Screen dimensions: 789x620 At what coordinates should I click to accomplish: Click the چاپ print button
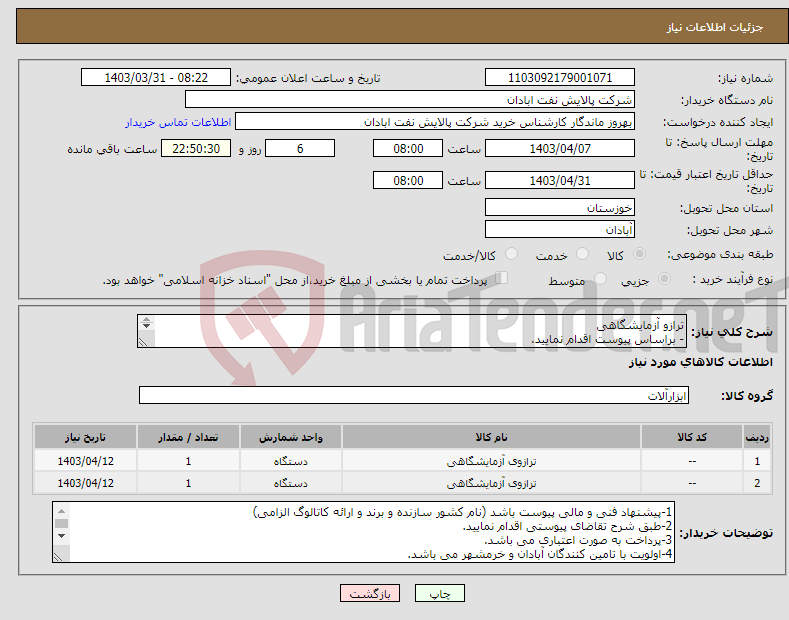coord(439,593)
